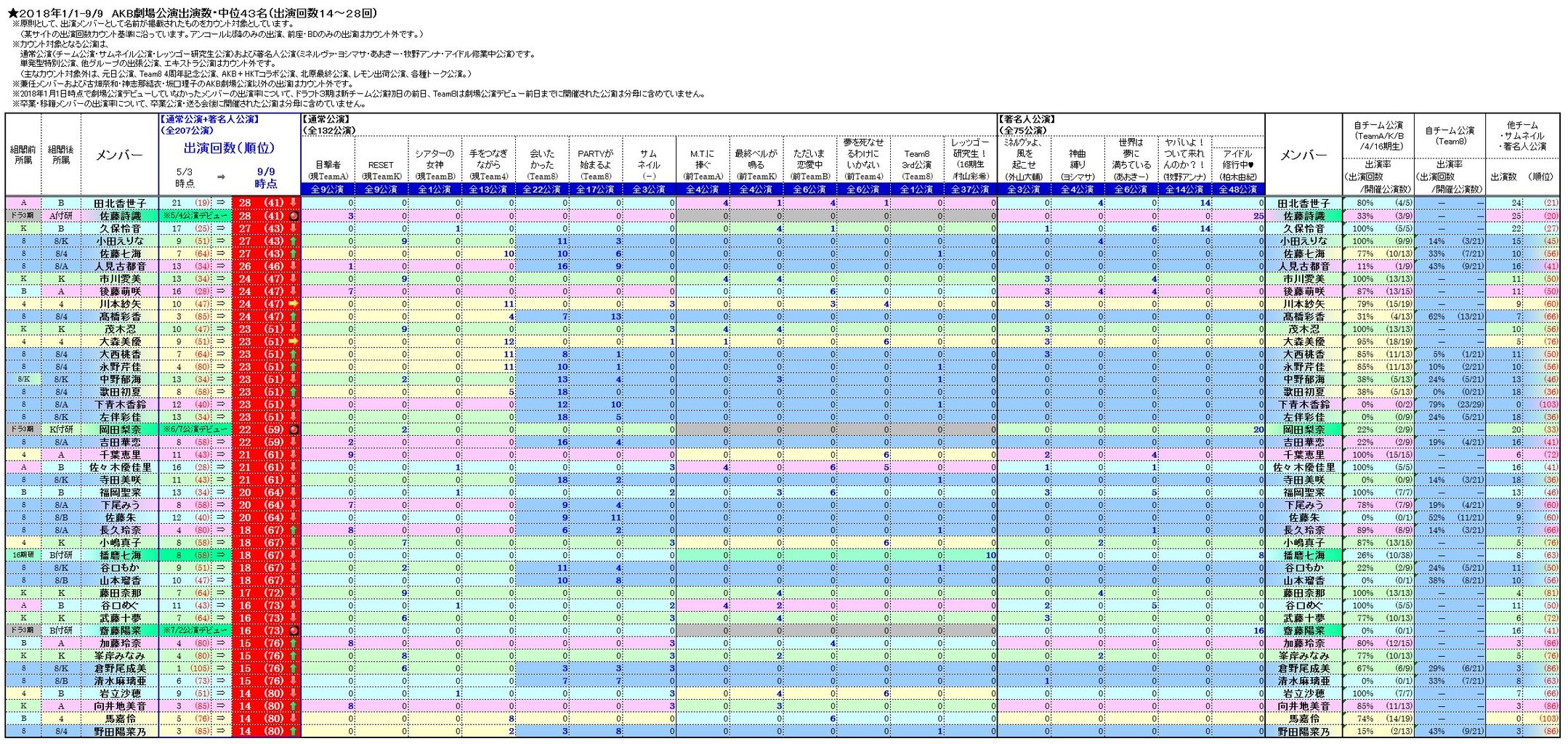Screen dimensions: 1568x744
Task: Click the 5/3時点 header
Action: click(x=185, y=177)
